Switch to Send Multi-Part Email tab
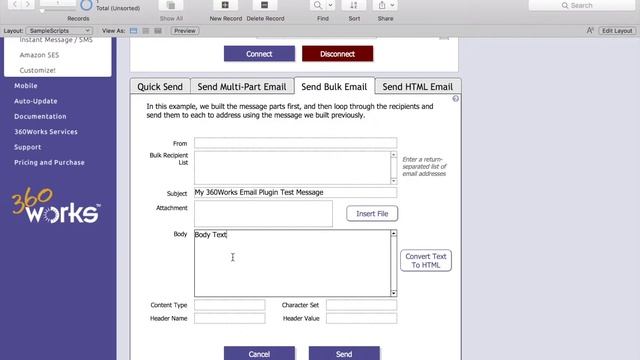The image size is (640, 360). pos(242,87)
